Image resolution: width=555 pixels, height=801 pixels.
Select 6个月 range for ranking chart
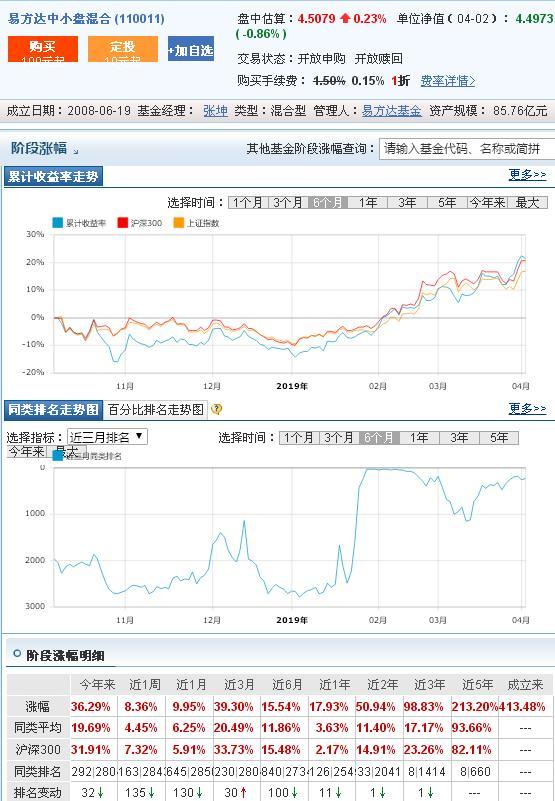(379, 438)
